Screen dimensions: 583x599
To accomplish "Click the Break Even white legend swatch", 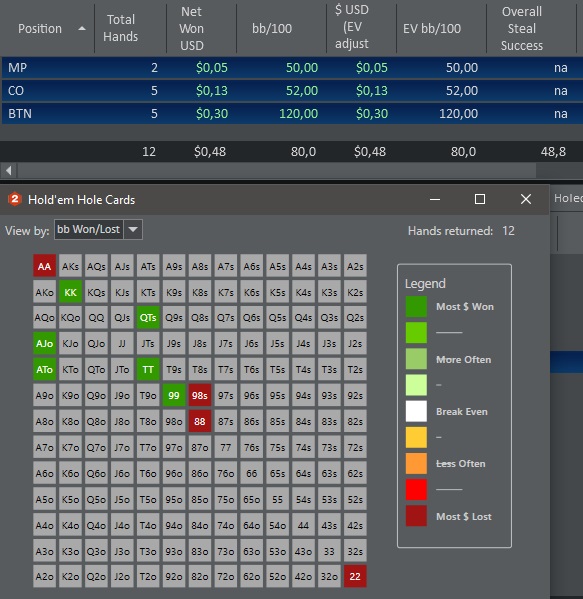I will 416,411.
